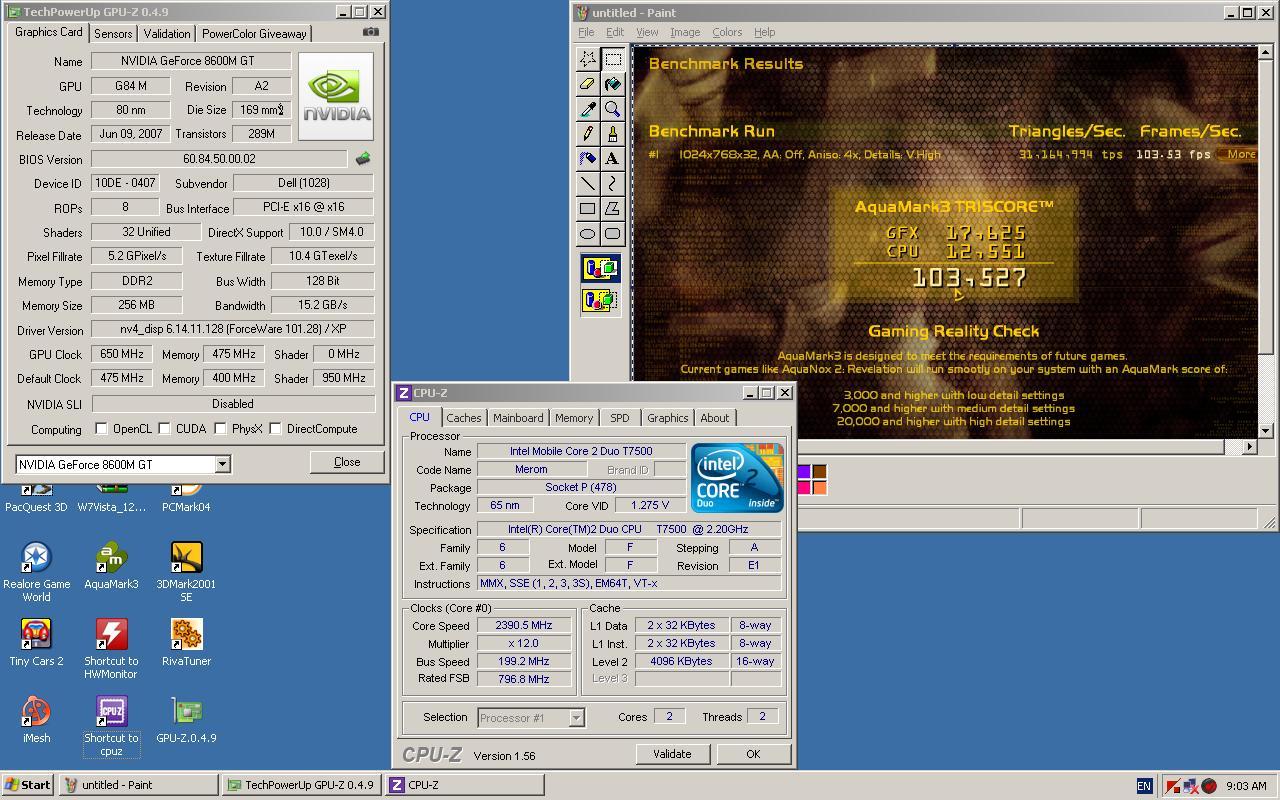This screenshot has width=1280, height=800.
Task: Open the AquaMark3 desktop shortcut
Action: (111, 566)
